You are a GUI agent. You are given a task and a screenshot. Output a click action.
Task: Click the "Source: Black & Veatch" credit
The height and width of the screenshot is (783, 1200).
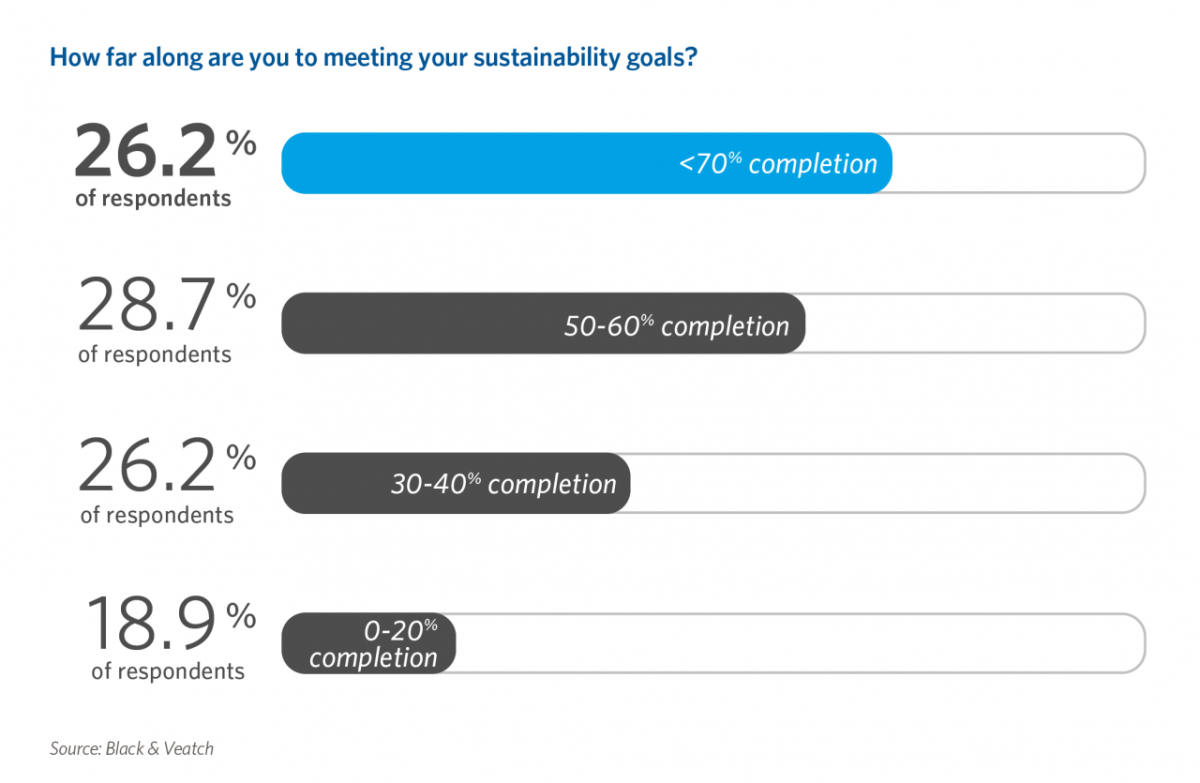coord(132,748)
